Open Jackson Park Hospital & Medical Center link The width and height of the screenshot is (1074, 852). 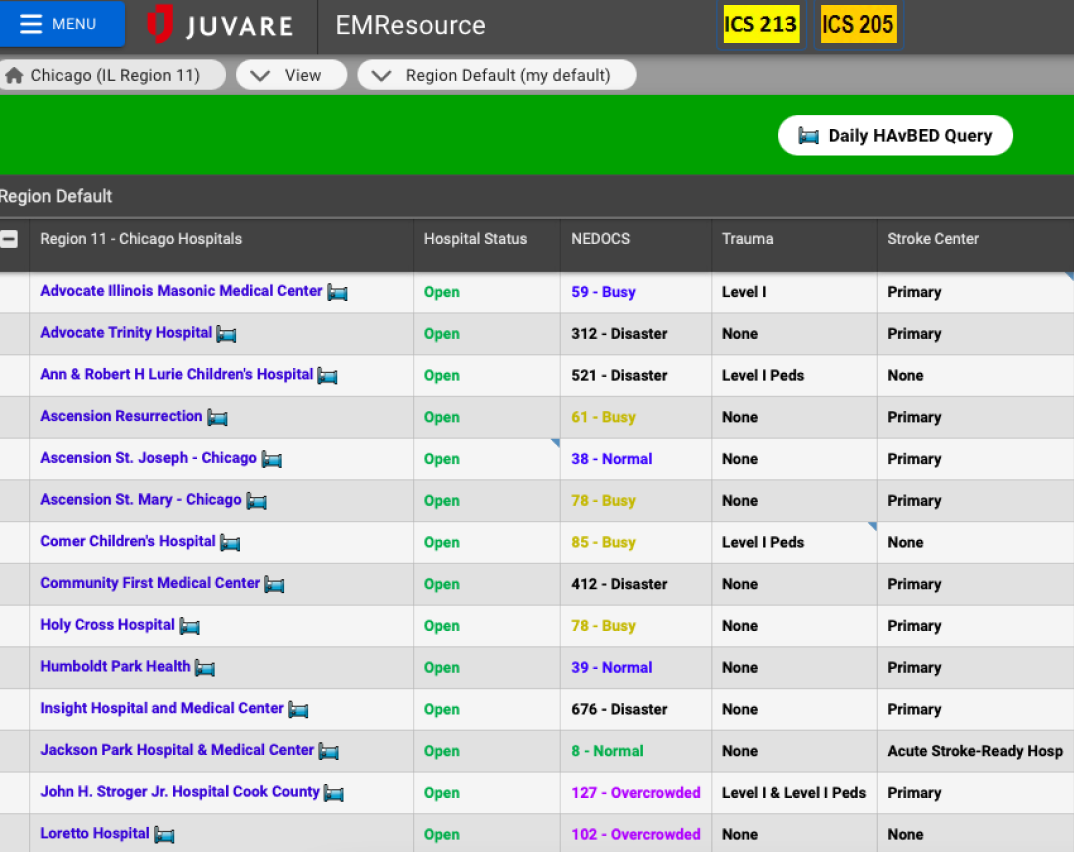[177, 751]
